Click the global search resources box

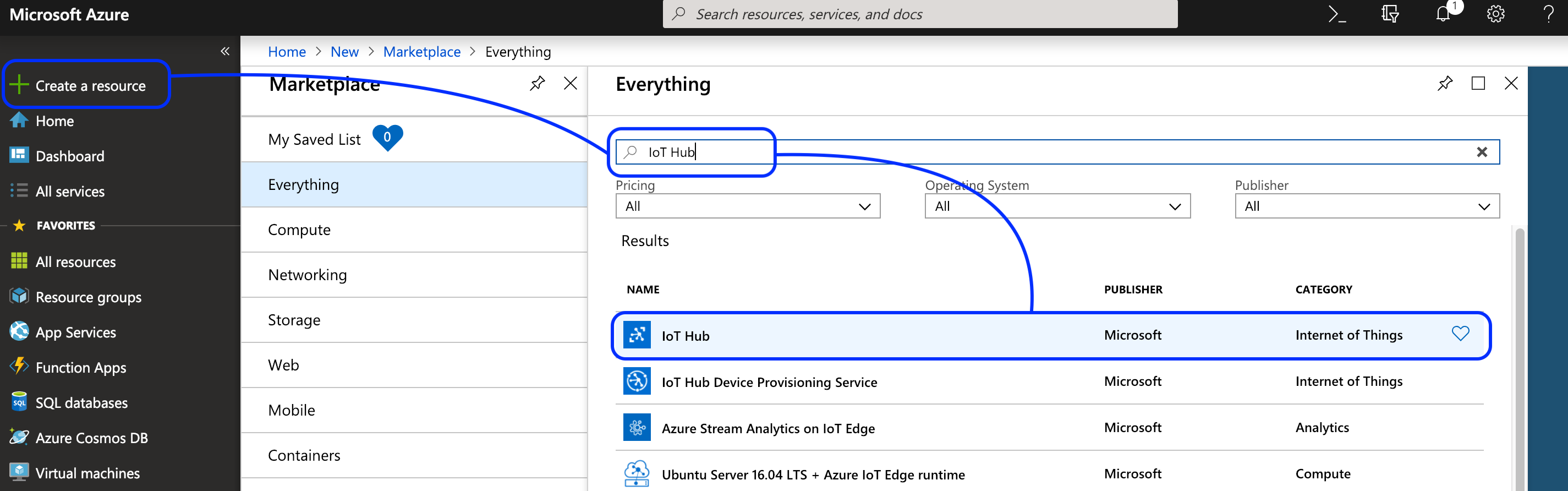coord(920,14)
